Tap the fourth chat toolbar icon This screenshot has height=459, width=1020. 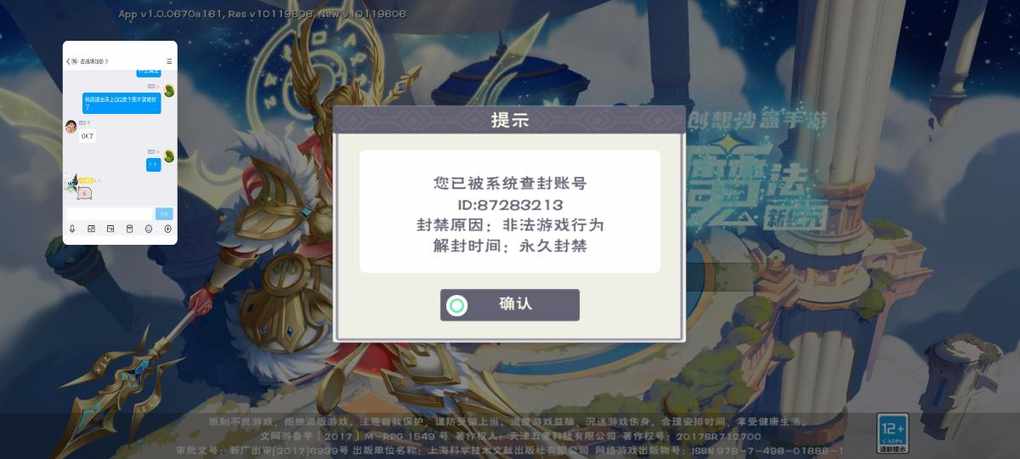coord(129,229)
